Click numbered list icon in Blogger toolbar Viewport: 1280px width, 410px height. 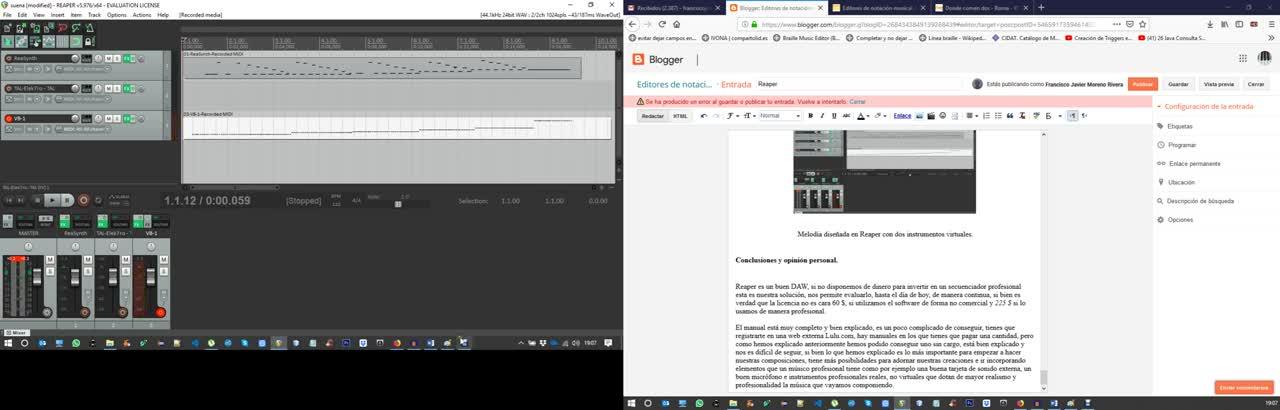[x=986, y=115]
